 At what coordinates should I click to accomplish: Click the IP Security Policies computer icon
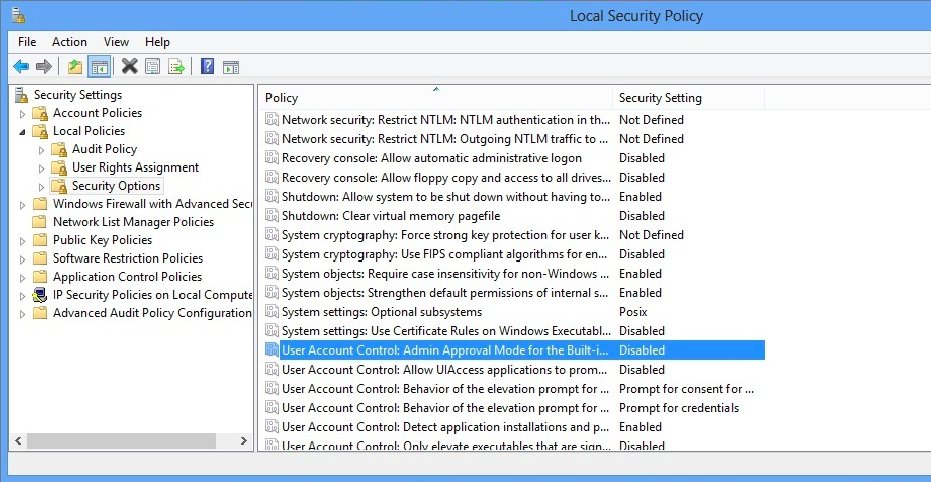(40, 295)
